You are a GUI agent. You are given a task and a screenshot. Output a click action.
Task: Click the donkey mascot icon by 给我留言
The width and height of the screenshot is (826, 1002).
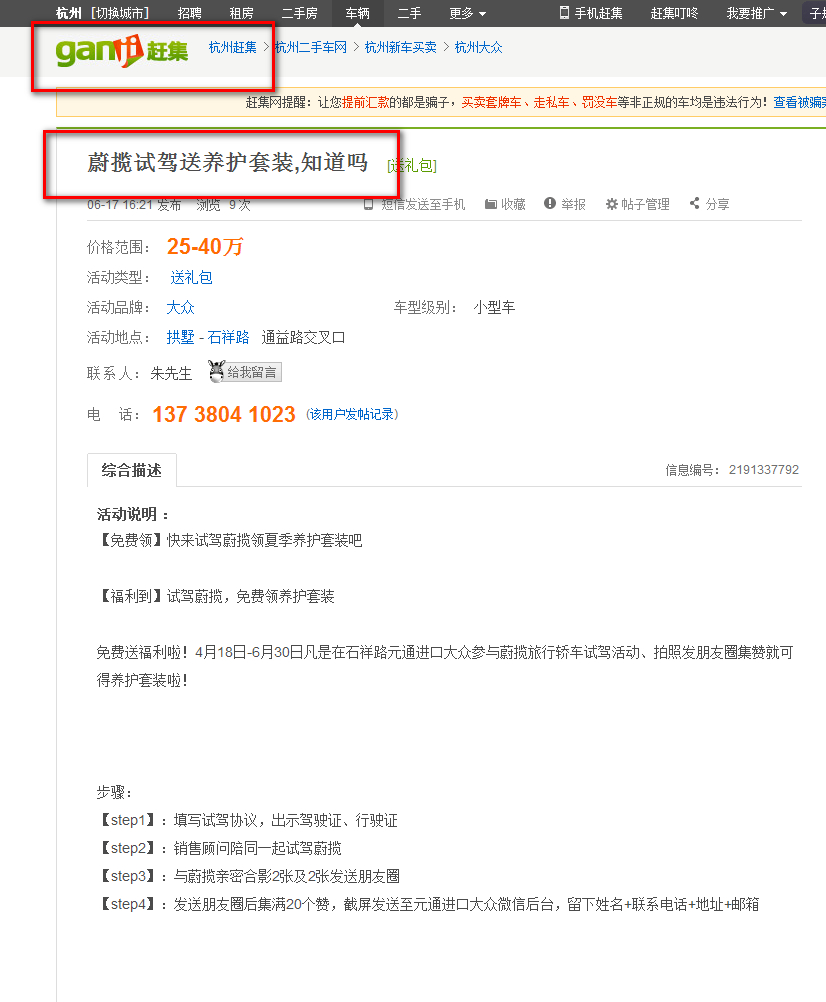click(217, 371)
